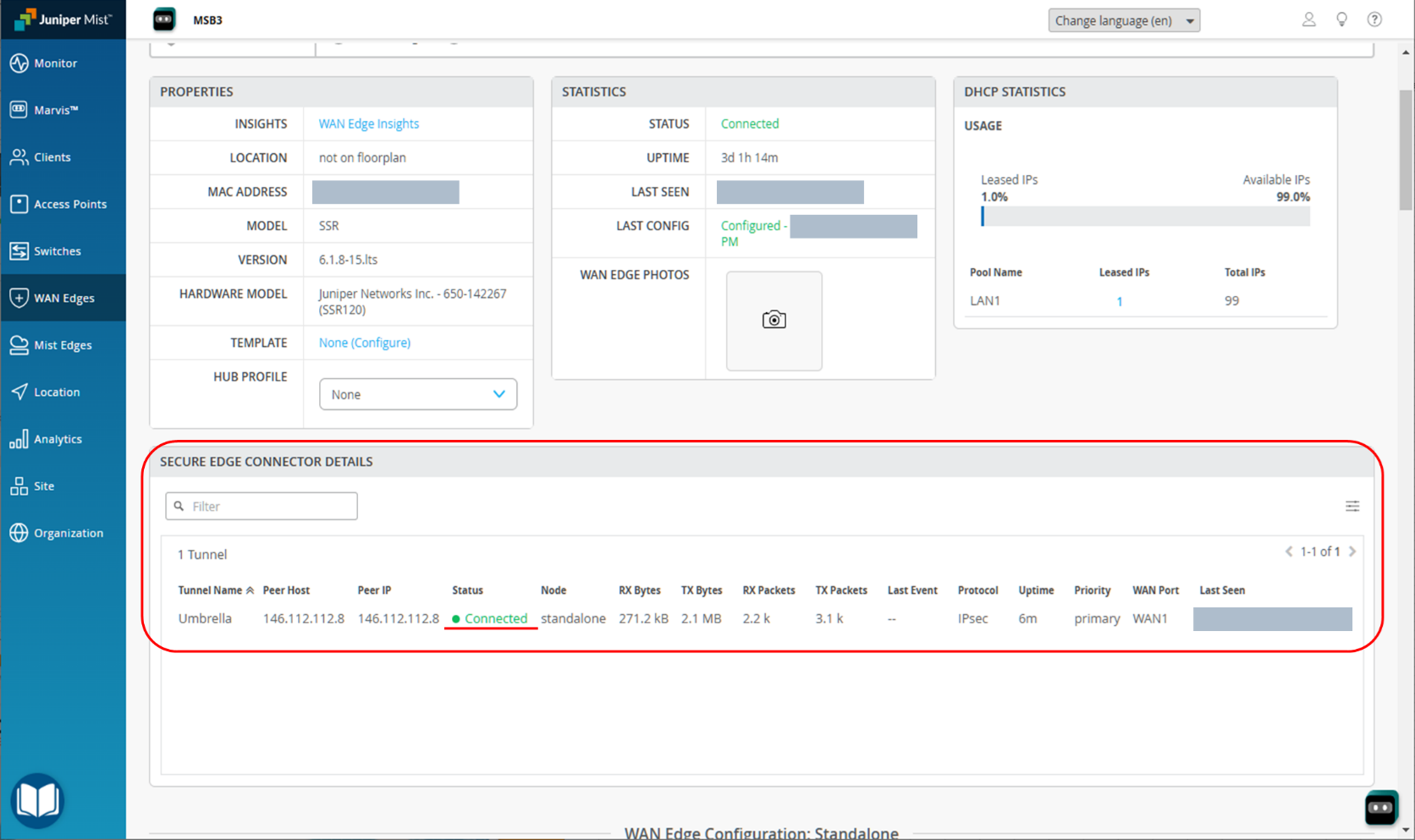
Task: Click the Location arrow icon
Action: pyautogui.click(x=19, y=392)
